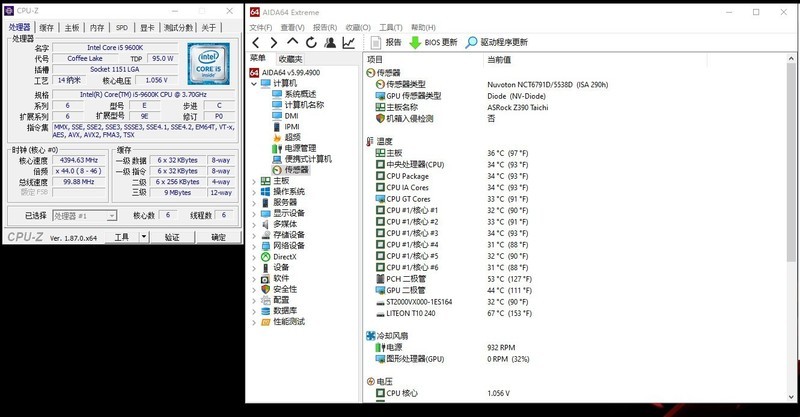The image size is (800, 417).
Task: Click BIOS 更新 toolbar button
Action: 433,42
